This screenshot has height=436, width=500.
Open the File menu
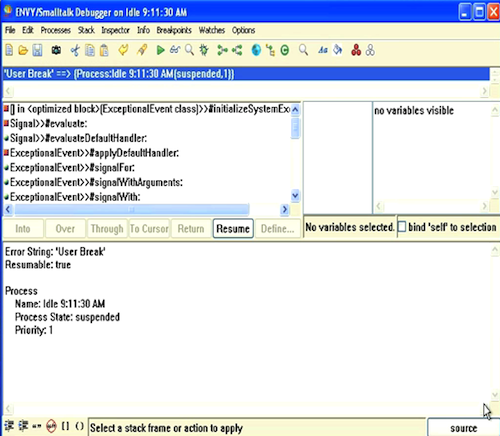point(10,30)
